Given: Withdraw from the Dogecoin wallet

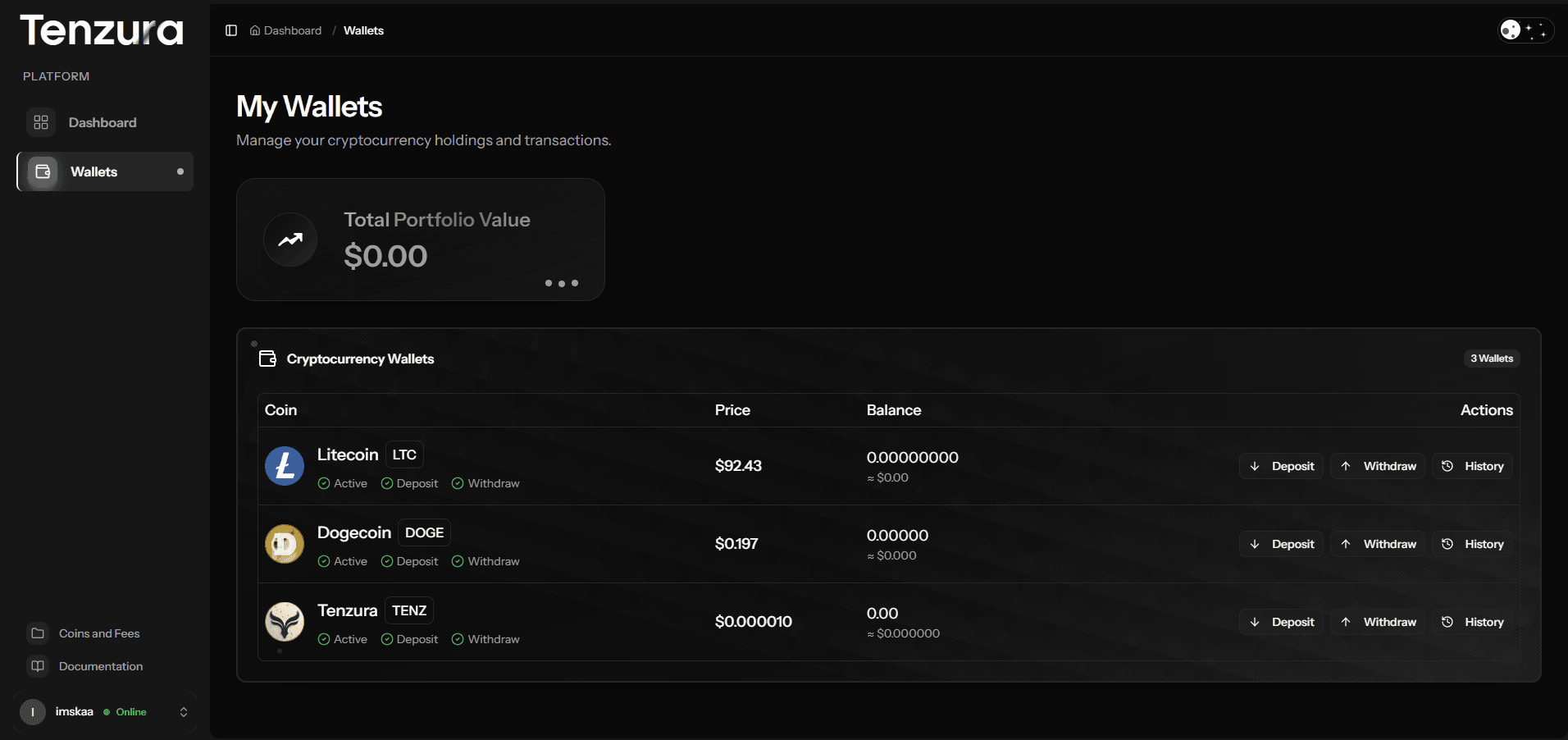Looking at the screenshot, I should pos(1378,544).
